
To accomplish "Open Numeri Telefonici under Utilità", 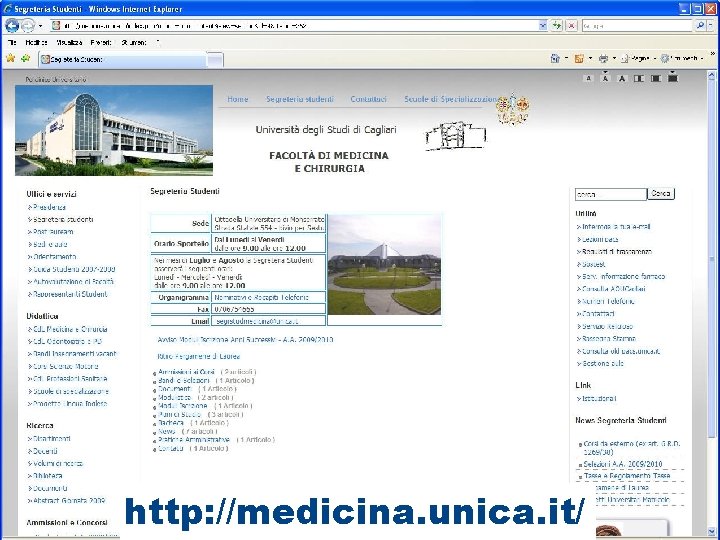I will pyautogui.click(x=608, y=302).
